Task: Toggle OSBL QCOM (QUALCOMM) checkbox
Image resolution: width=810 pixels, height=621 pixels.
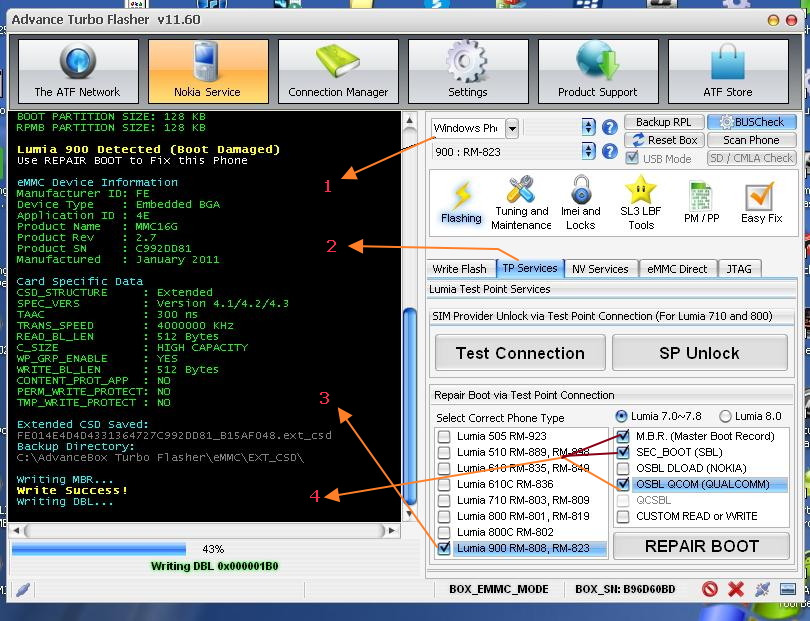Action: 623,484
